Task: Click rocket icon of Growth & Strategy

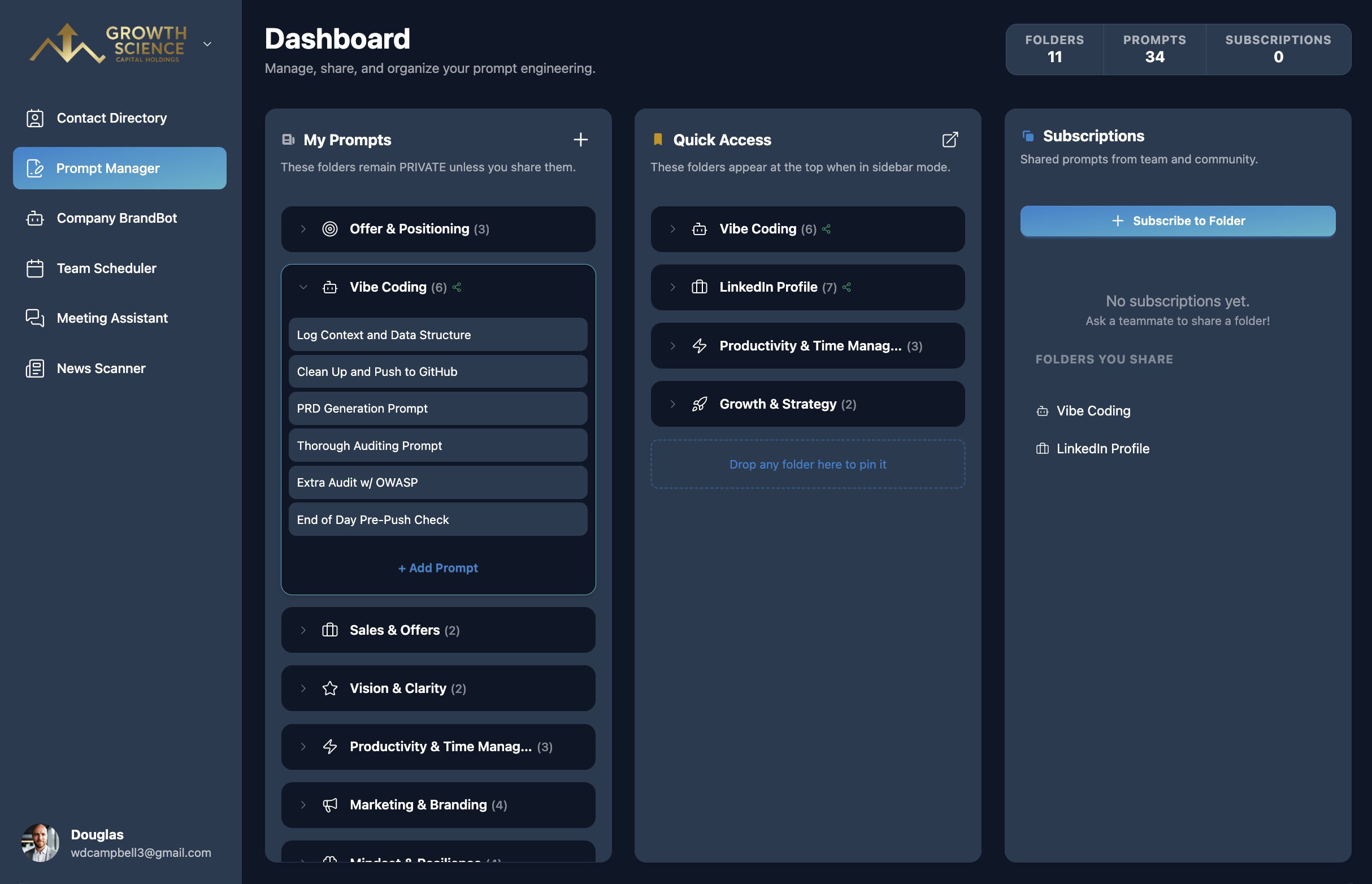Action: coord(700,404)
